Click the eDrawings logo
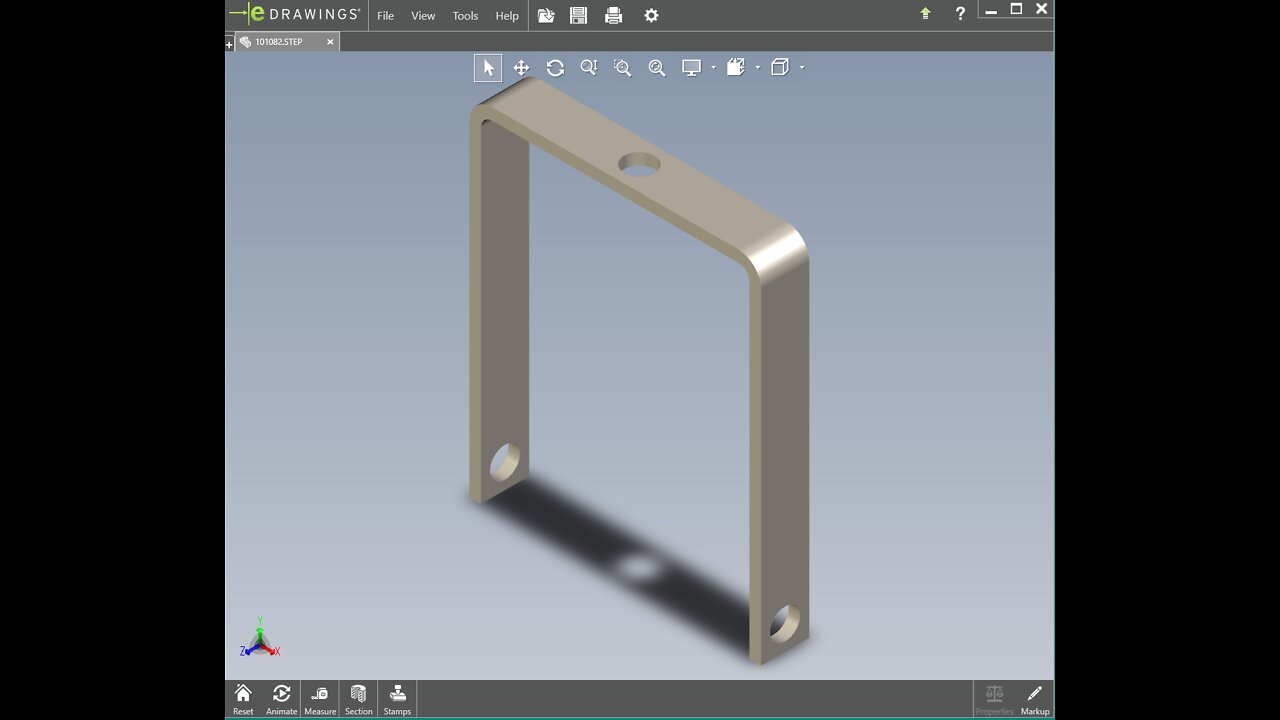Image resolution: width=1280 pixels, height=720 pixels. click(x=295, y=14)
